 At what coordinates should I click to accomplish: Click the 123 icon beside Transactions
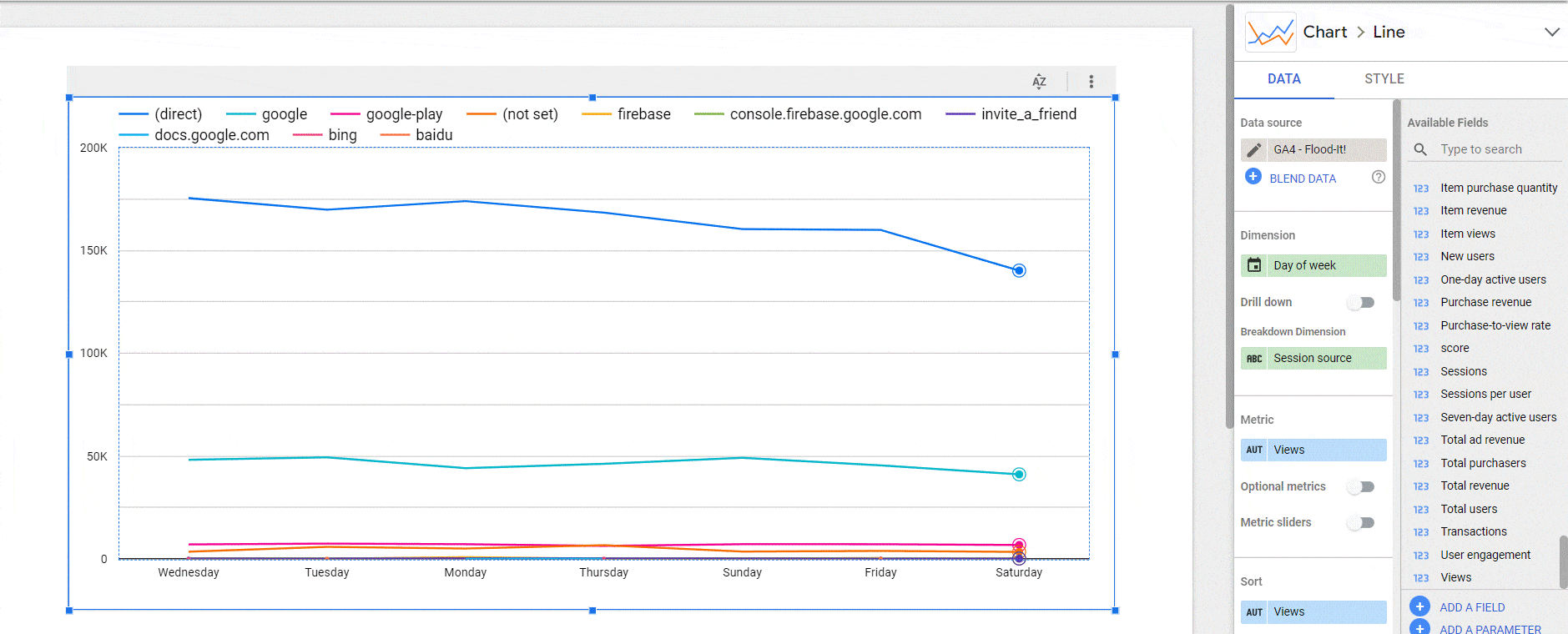click(1421, 532)
